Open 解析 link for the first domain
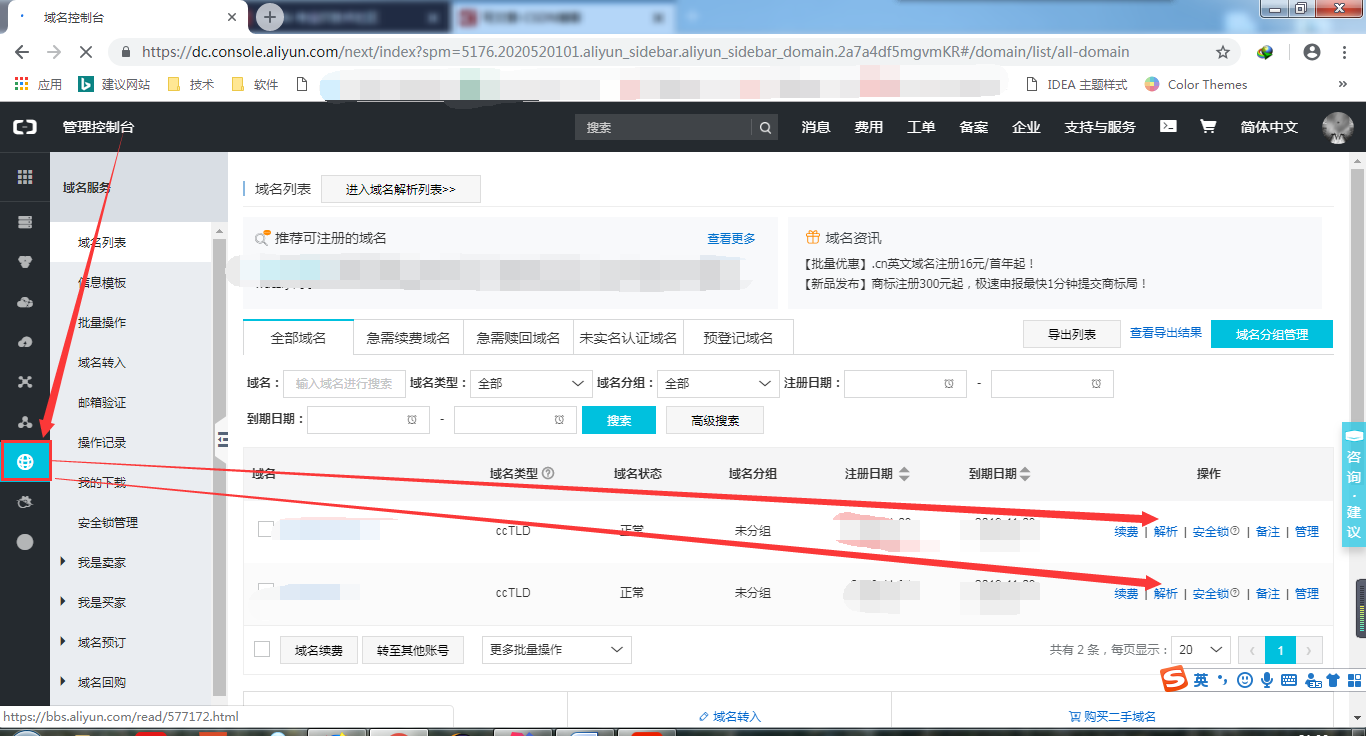The width and height of the screenshot is (1366, 736). click(1164, 531)
